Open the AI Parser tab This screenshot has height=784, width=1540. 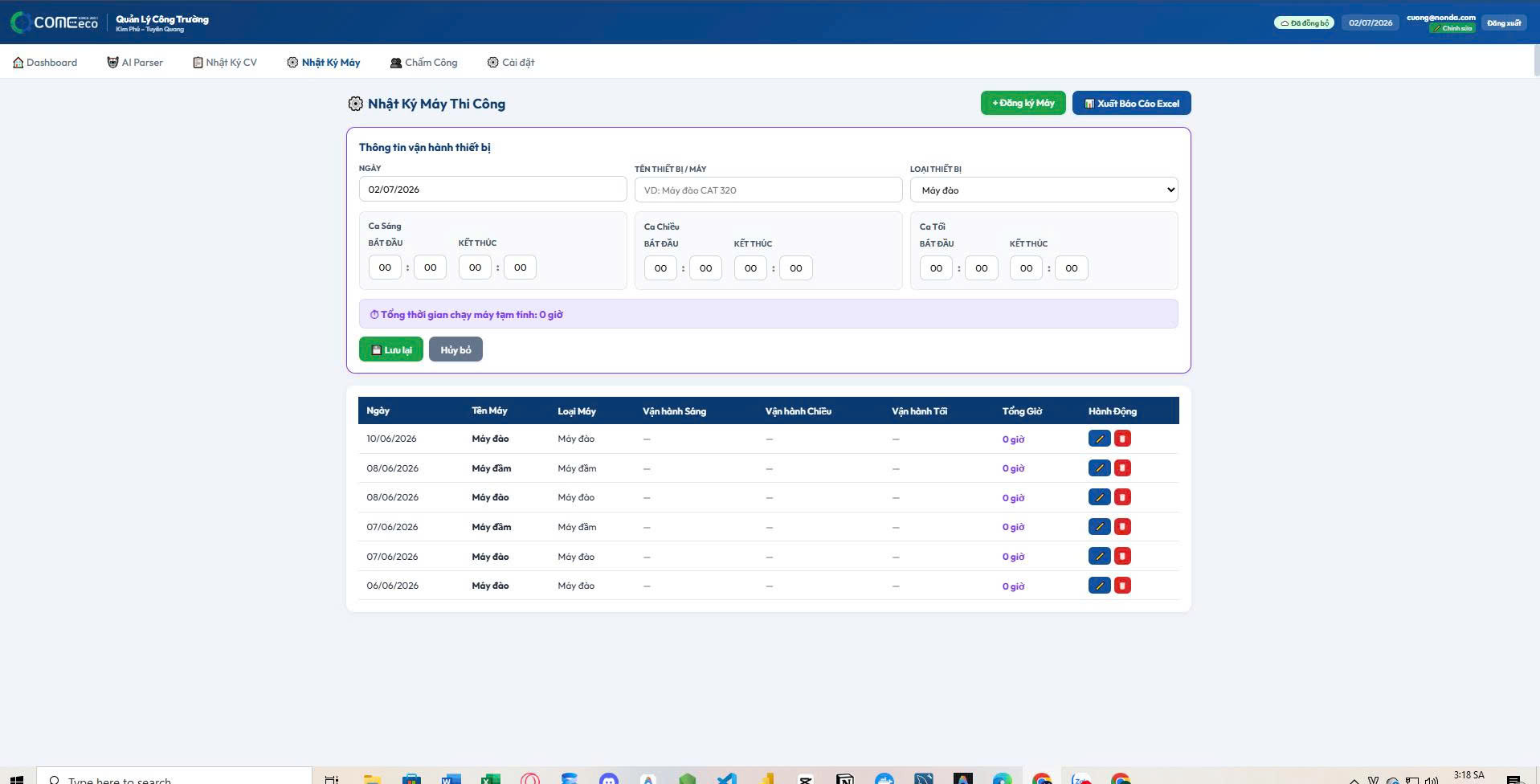pos(135,63)
